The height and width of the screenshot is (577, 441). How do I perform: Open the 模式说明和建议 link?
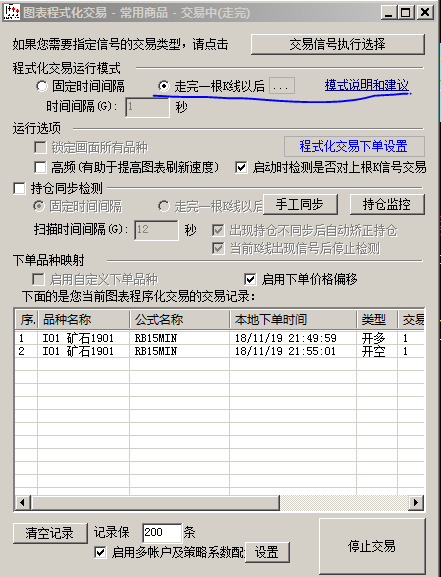click(367, 85)
